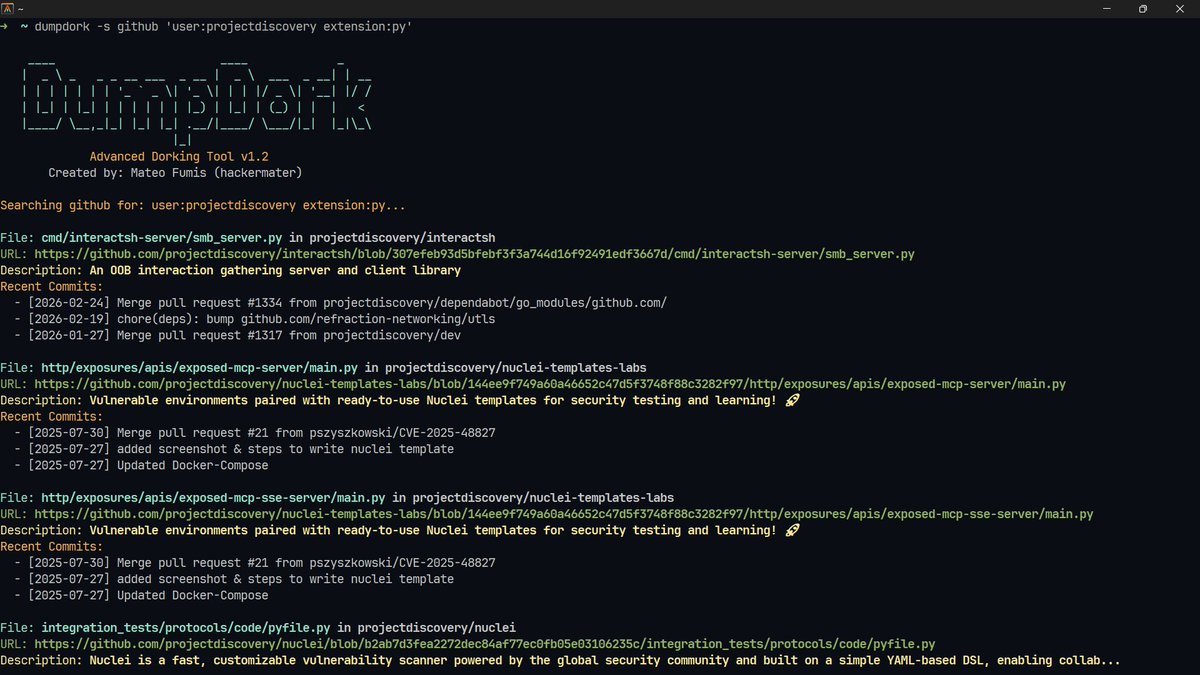Click Nuclei description line at the bottom
1200x675 pixels.
click(560, 660)
